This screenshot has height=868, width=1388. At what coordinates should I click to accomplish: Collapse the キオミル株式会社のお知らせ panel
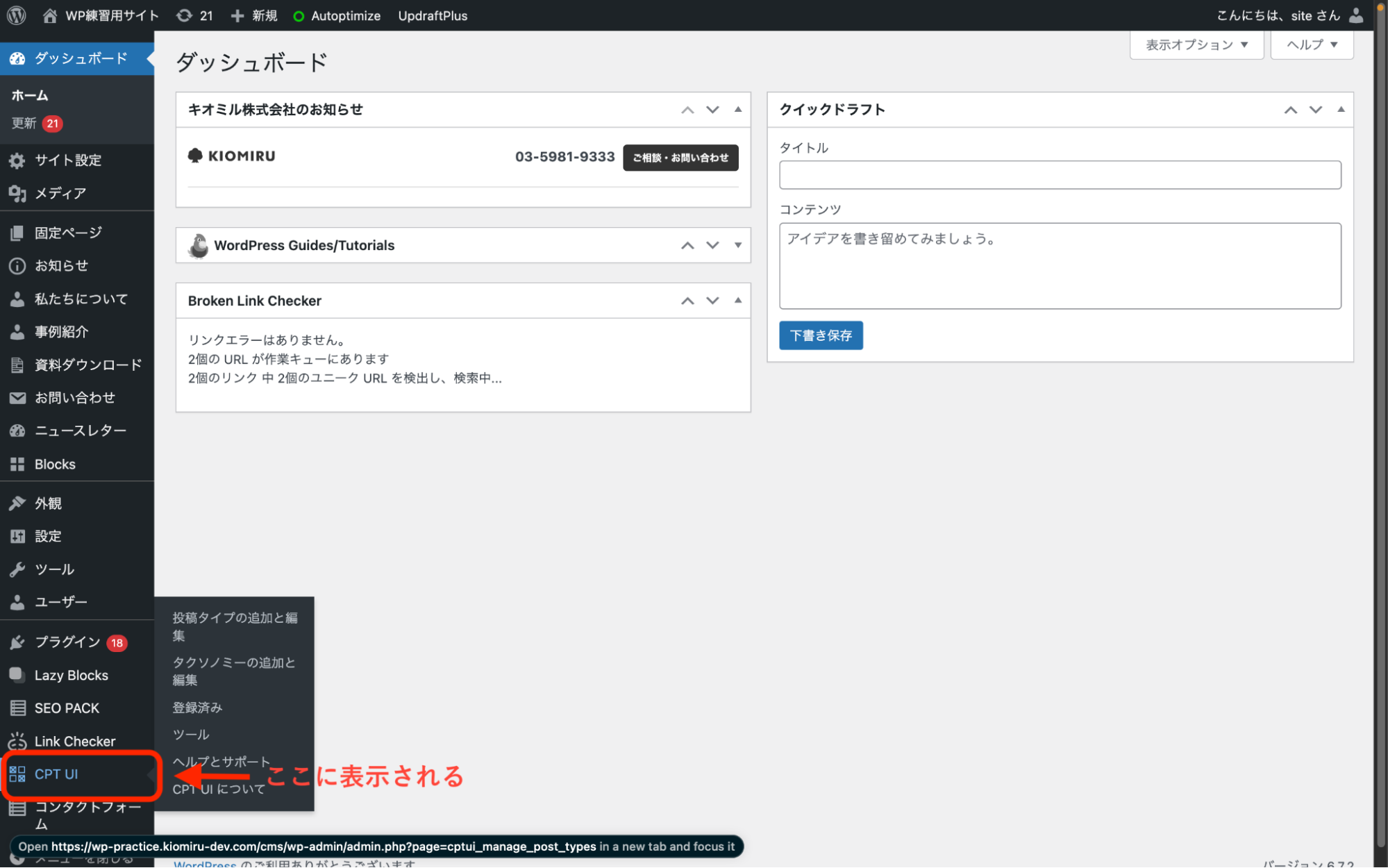[x=737, y=110]
